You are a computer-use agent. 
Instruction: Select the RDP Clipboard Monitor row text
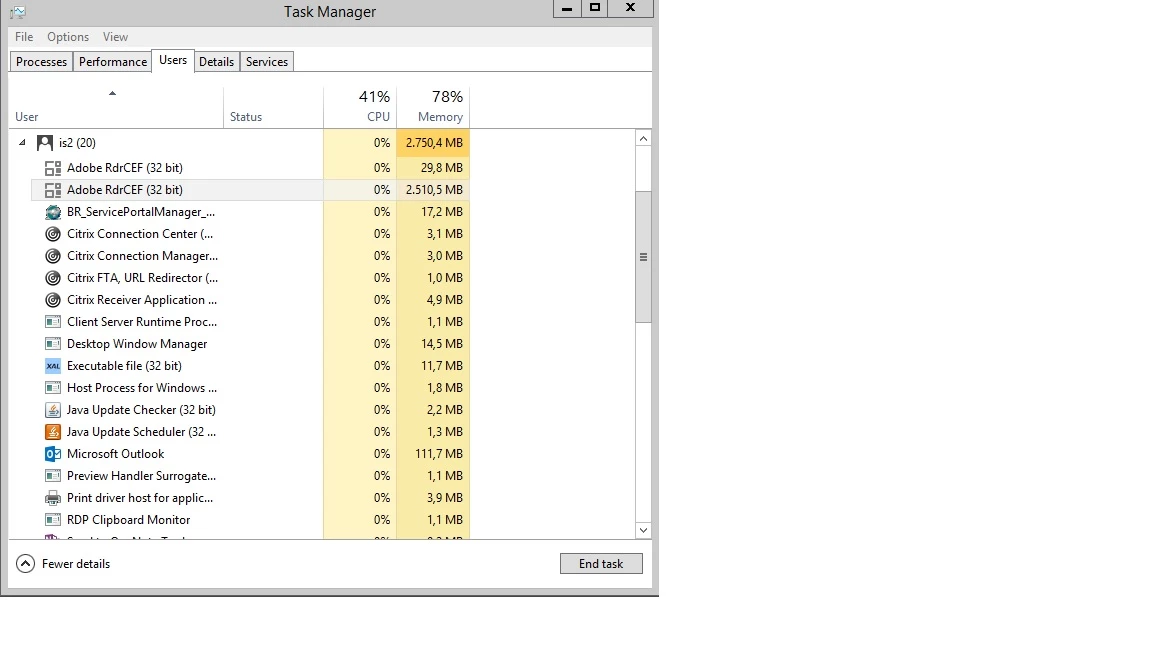(129, 520)
